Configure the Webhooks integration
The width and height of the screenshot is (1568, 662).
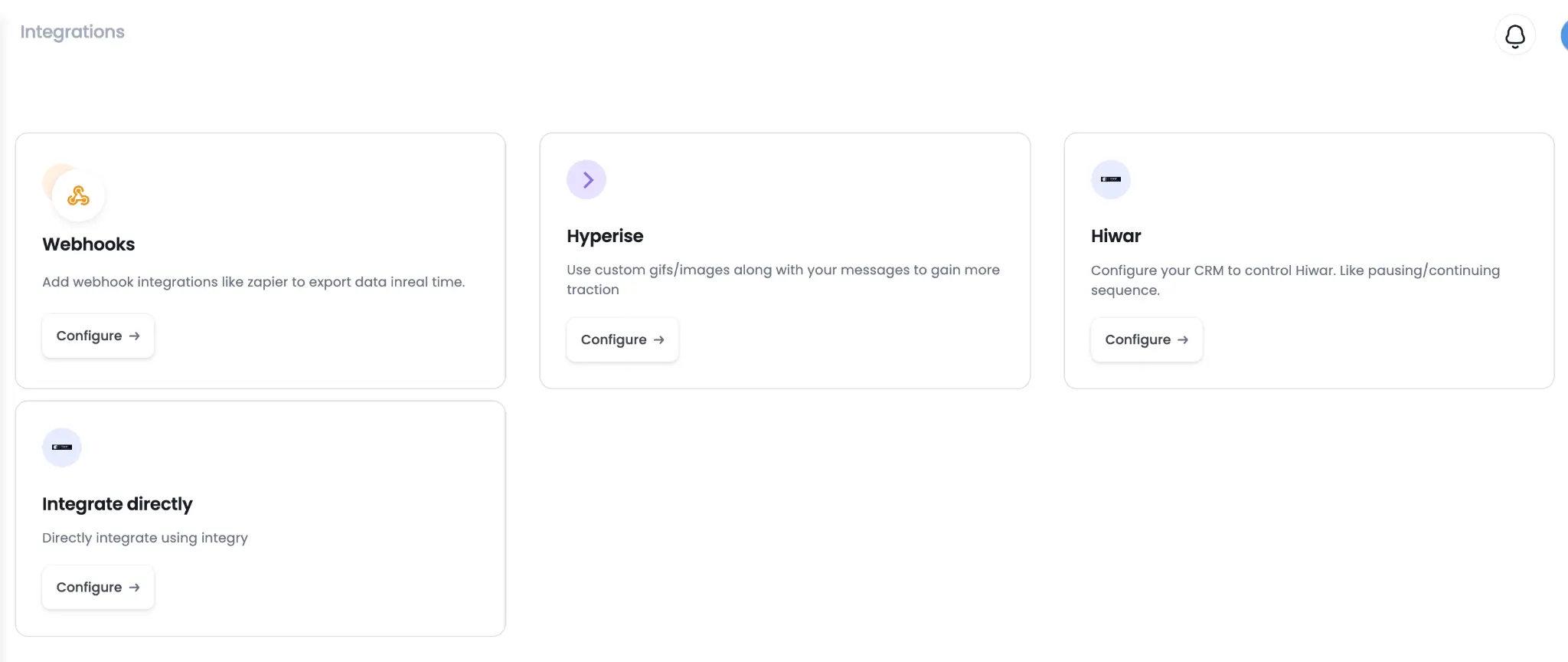(97, 336)
